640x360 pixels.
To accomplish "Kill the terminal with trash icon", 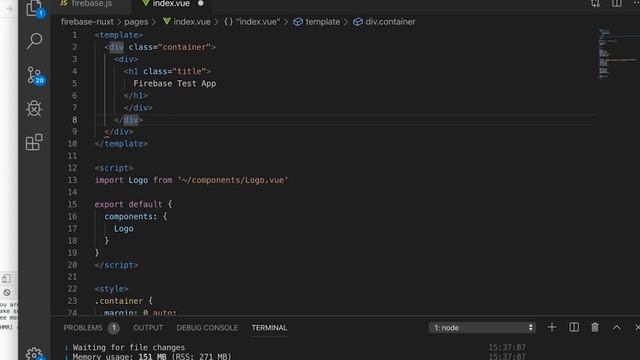I will pos(595,327).
